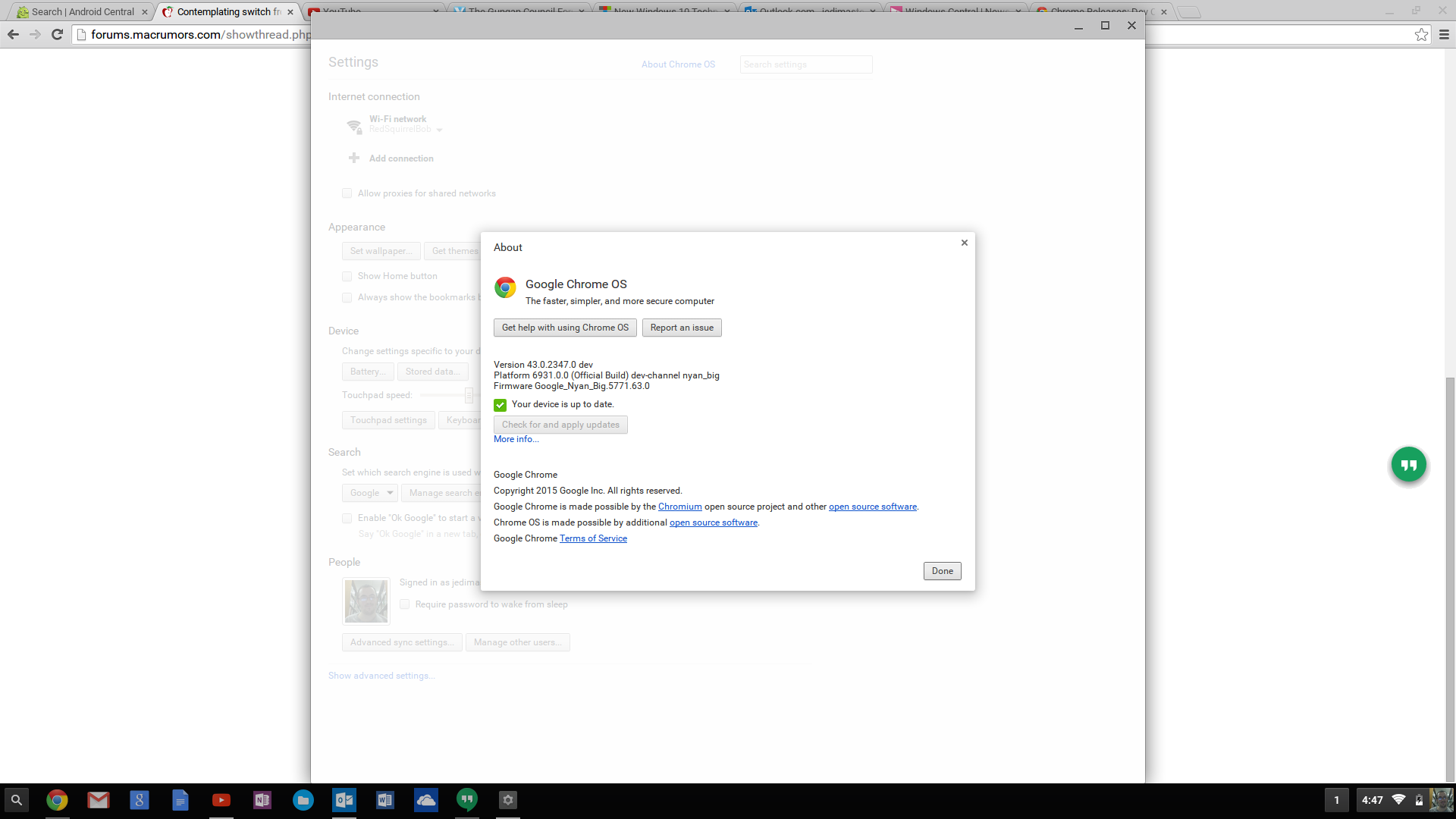Expand the Wi-Fi network RedSquirrelBob dropdown
The width and height of the screenshot is (1456, 819).
coord(406,129)
